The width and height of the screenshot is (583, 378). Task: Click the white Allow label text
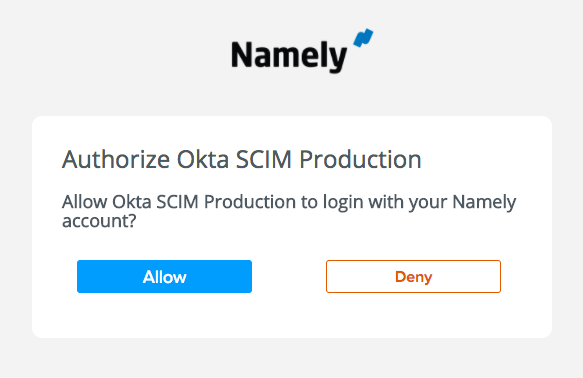(x=164, y=277)
